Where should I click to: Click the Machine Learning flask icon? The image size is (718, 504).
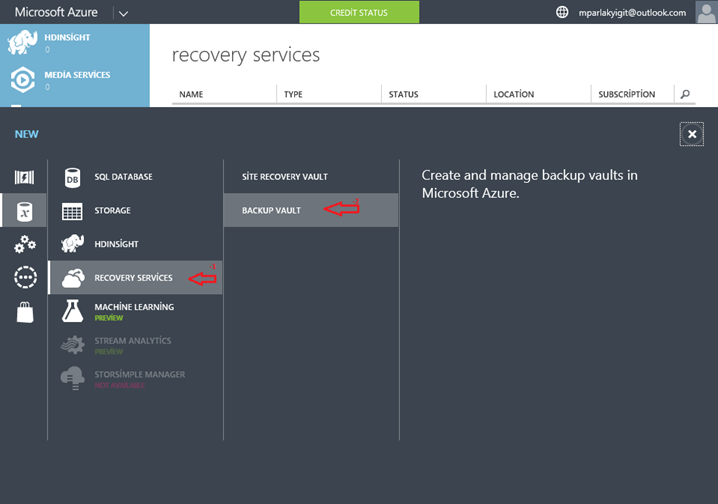[72, 311]
